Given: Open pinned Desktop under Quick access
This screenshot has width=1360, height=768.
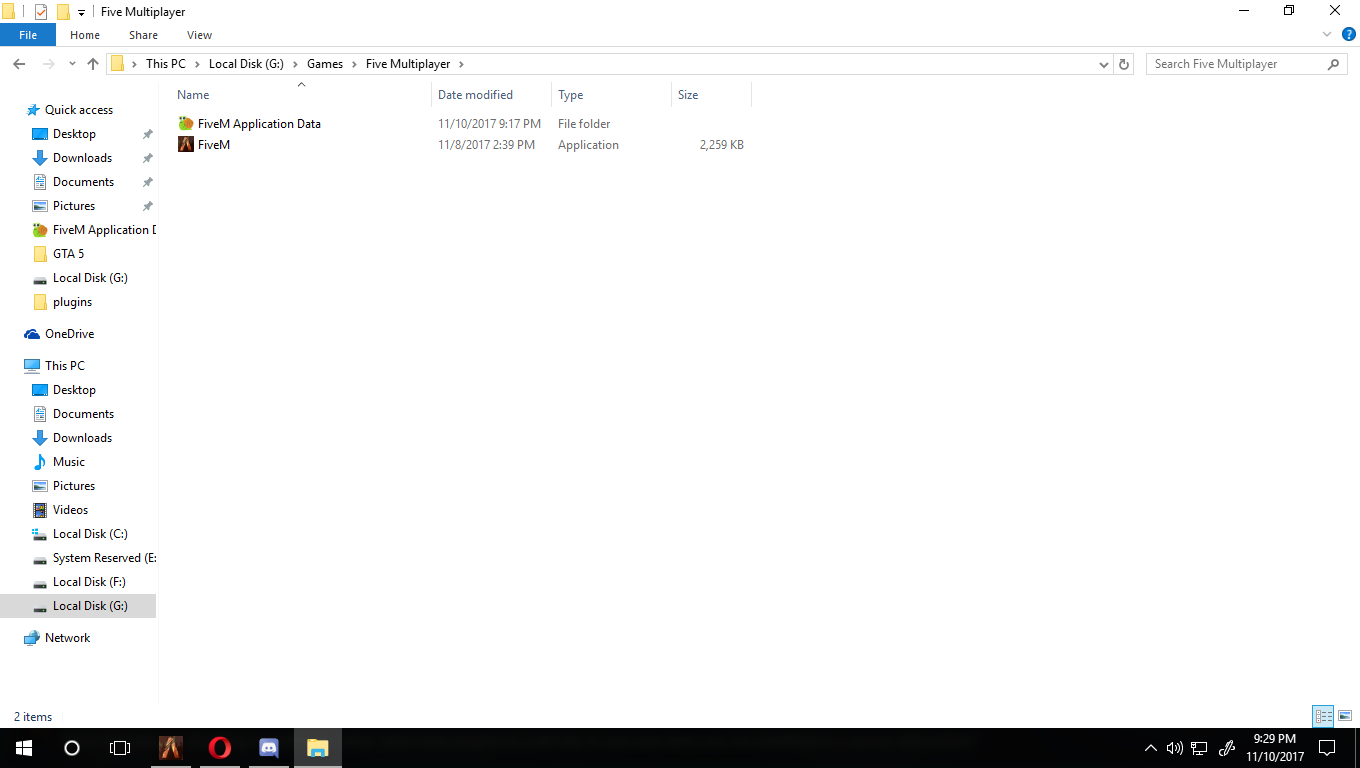Looking at the screenshot, I should tap(74, 134).
